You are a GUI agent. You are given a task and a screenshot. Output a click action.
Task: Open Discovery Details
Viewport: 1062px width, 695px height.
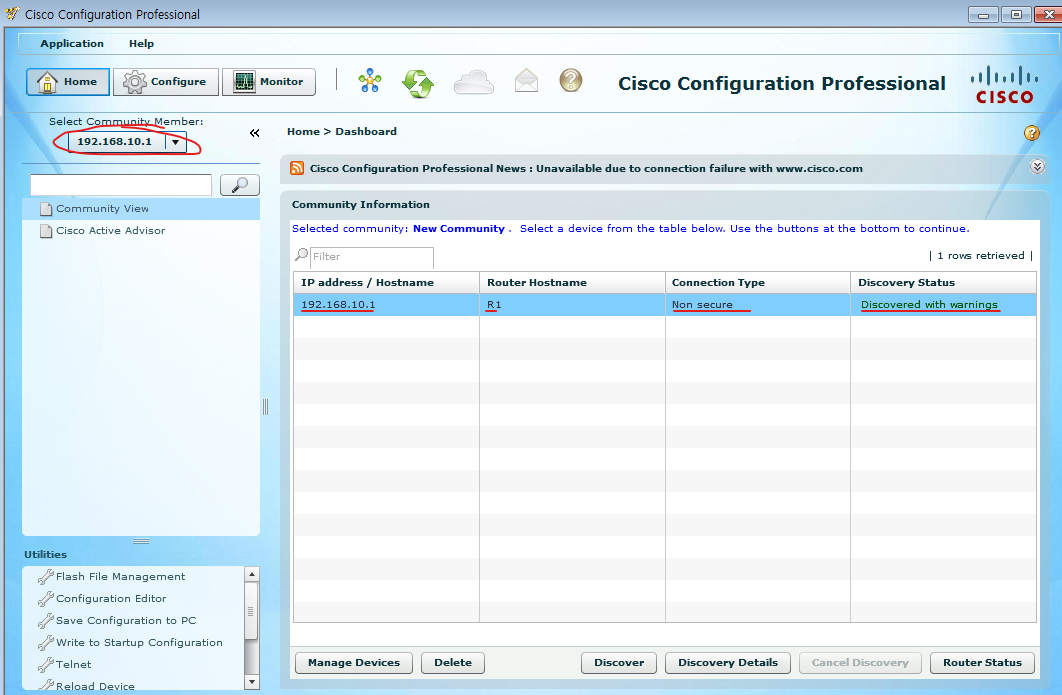tap(727, 662)
